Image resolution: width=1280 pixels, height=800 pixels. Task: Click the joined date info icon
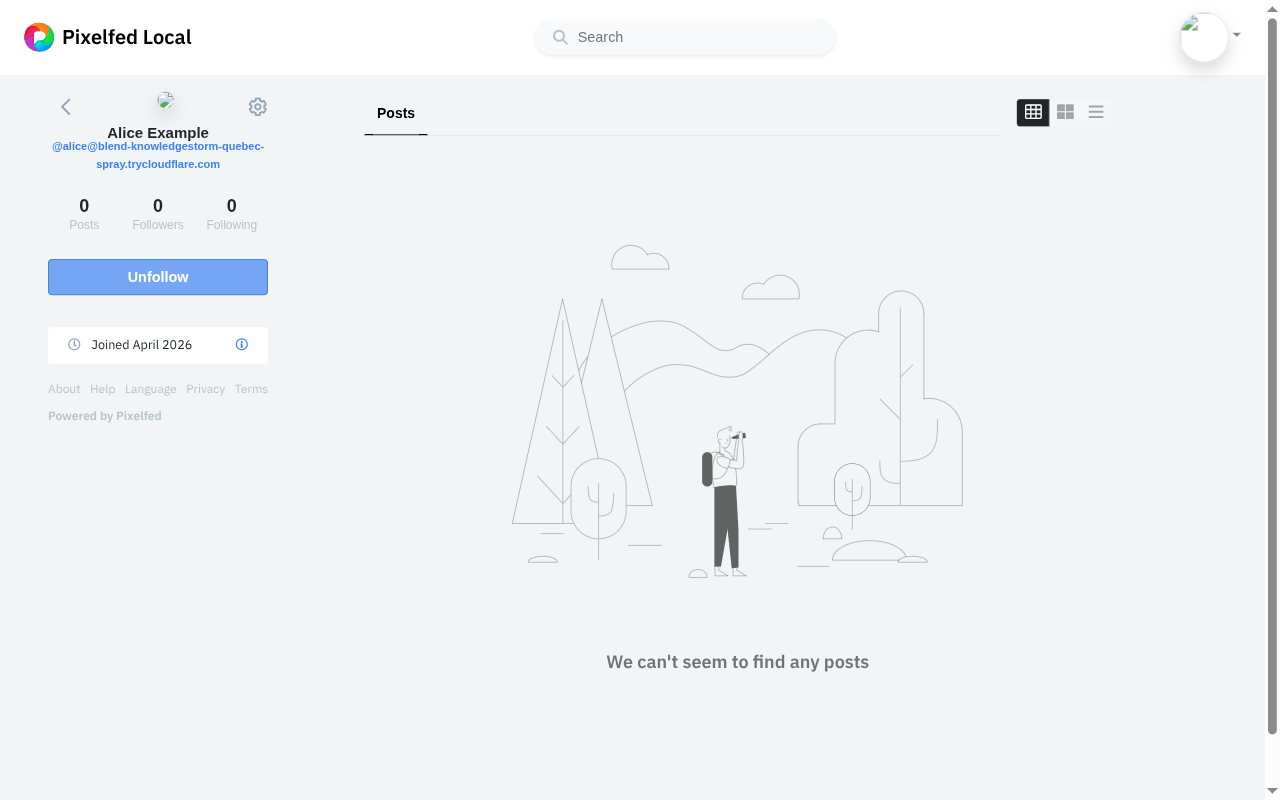click(x=242, y=345)
